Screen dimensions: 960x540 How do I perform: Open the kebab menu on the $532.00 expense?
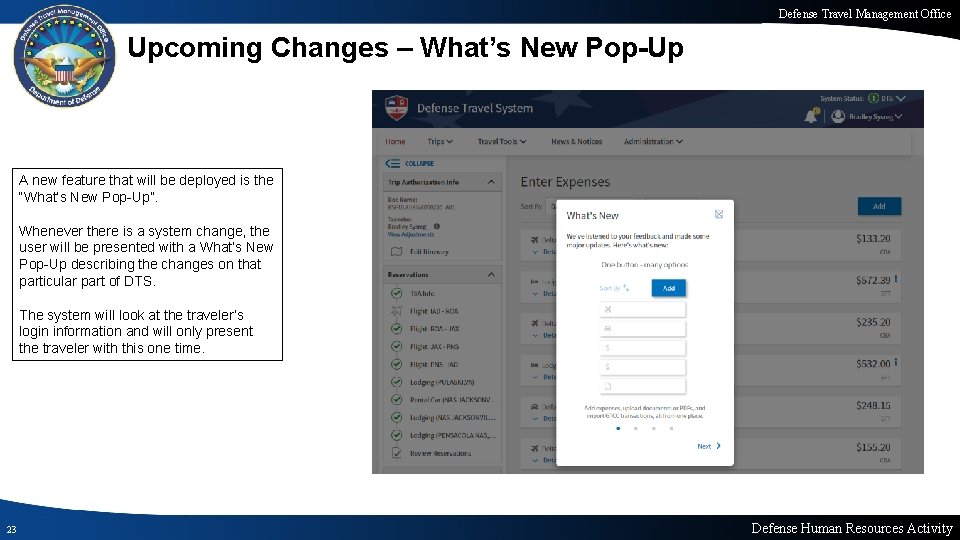click(x=896, y=362)
